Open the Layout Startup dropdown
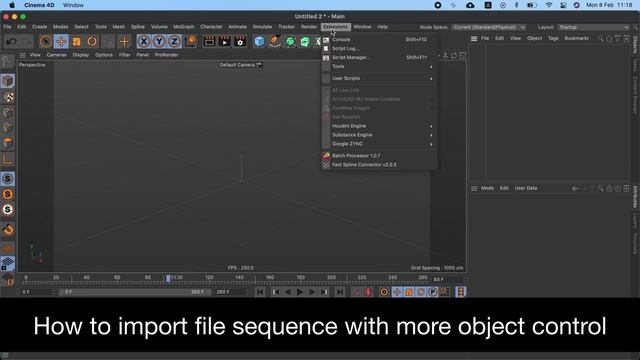This screenshot has width=640, height=360. point(593,27)
